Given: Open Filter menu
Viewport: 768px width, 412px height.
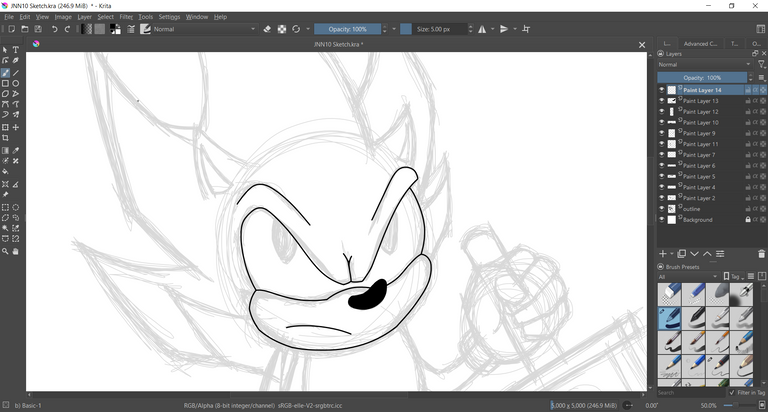Looking at the screenshot, I should 126,17.
